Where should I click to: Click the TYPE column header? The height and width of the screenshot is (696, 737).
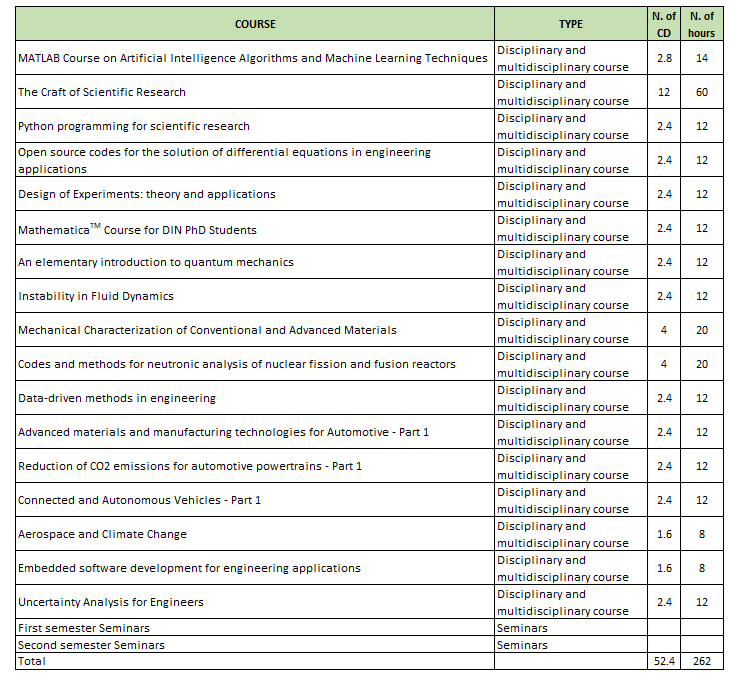point(570,24)
